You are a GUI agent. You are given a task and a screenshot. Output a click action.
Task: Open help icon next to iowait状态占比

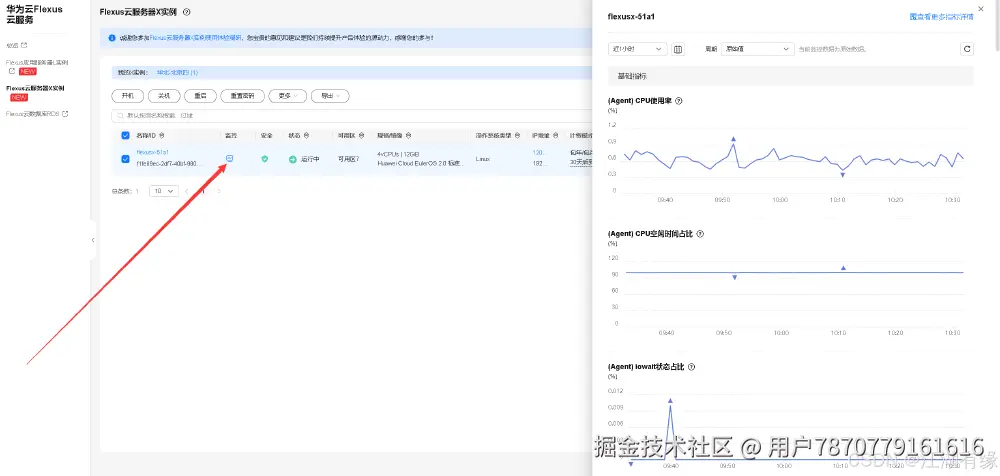691,367
